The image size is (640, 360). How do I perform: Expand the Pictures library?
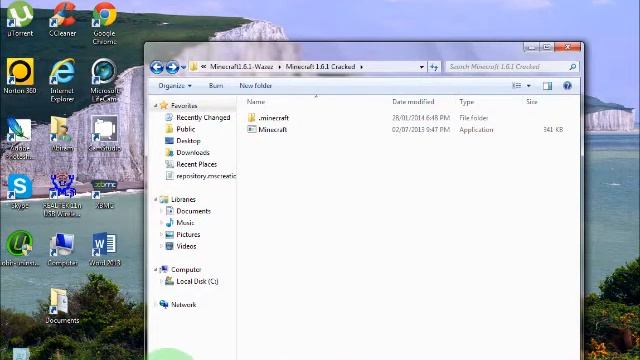click(161, 235)
